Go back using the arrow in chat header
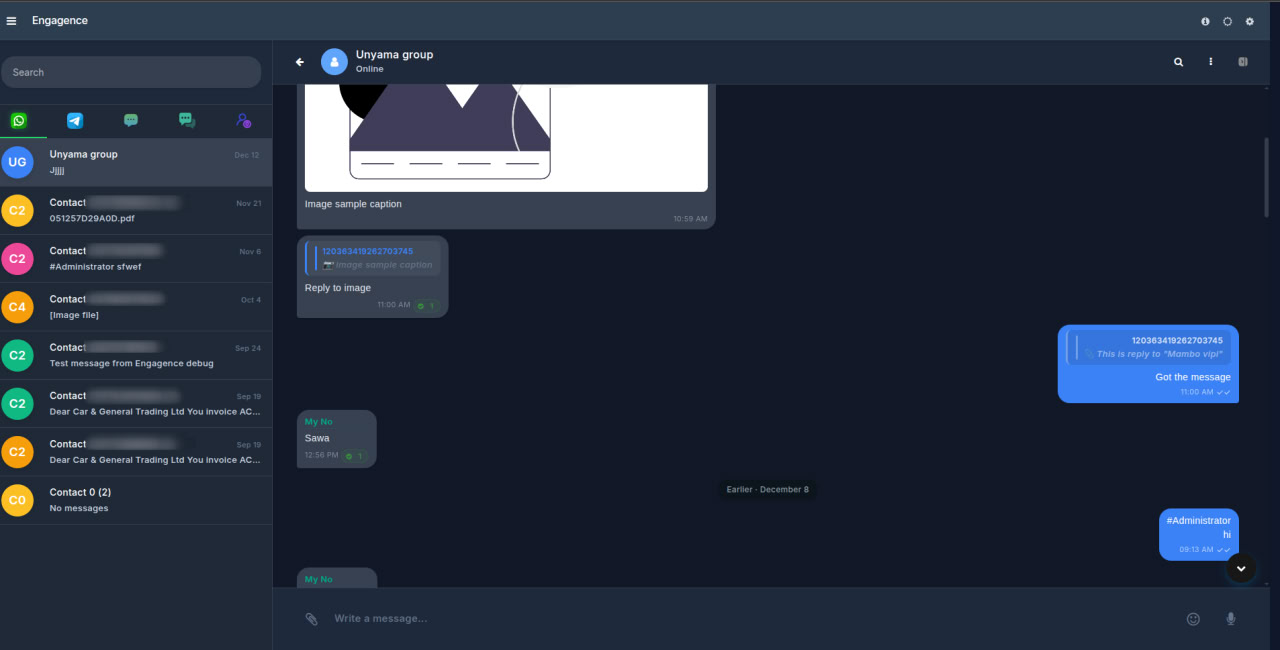The width and height of the screenshot is (1280, 650). pyautogui.click(x=299, y=61)
